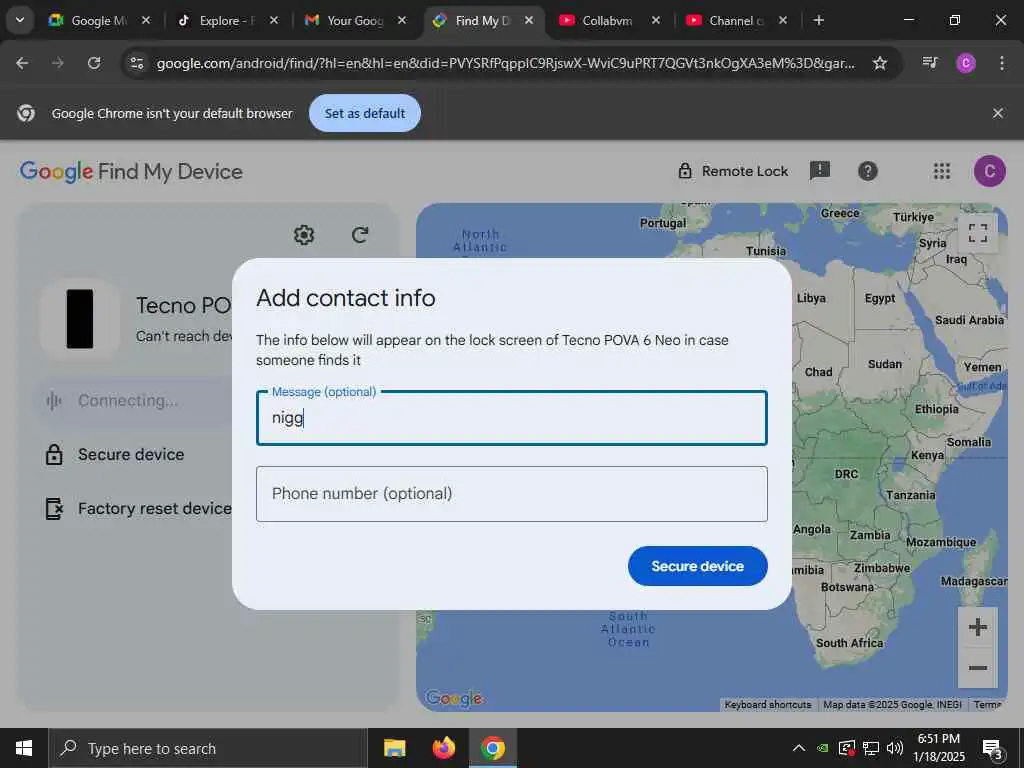This screenshot has height=768, width=1024.
Task: Show hidden system tray icons
Action: (x=799, y=748)
